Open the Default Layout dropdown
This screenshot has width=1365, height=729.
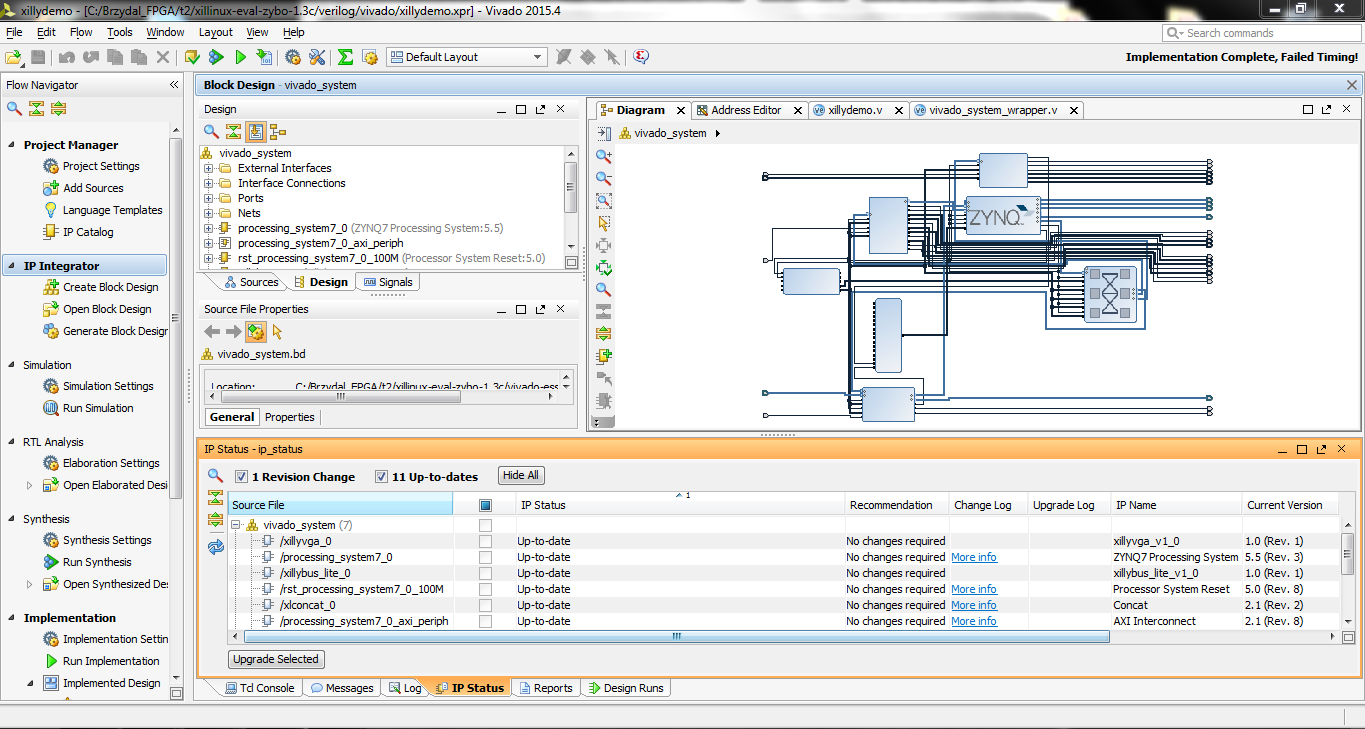pos(467,57)
